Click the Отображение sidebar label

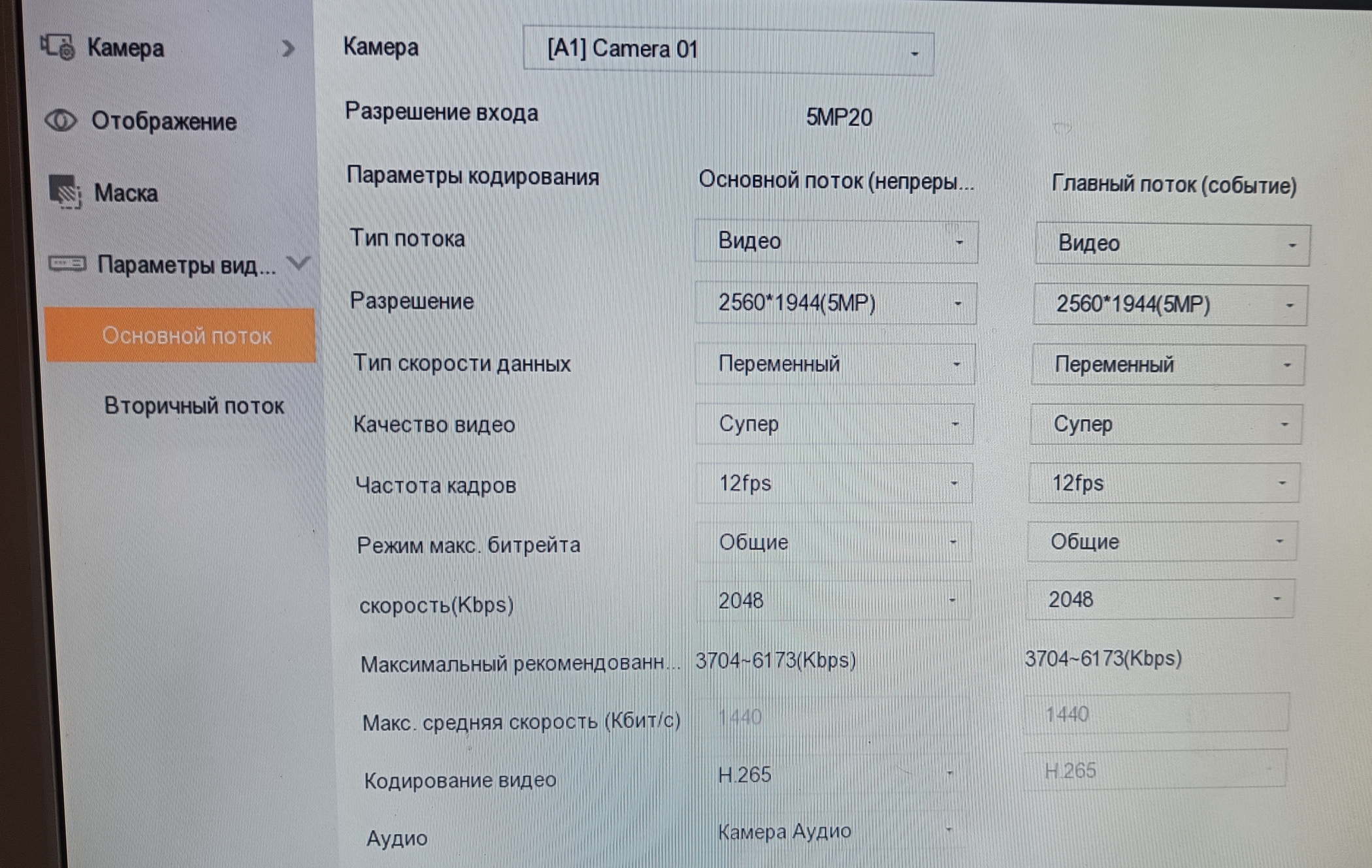(163, 121)
